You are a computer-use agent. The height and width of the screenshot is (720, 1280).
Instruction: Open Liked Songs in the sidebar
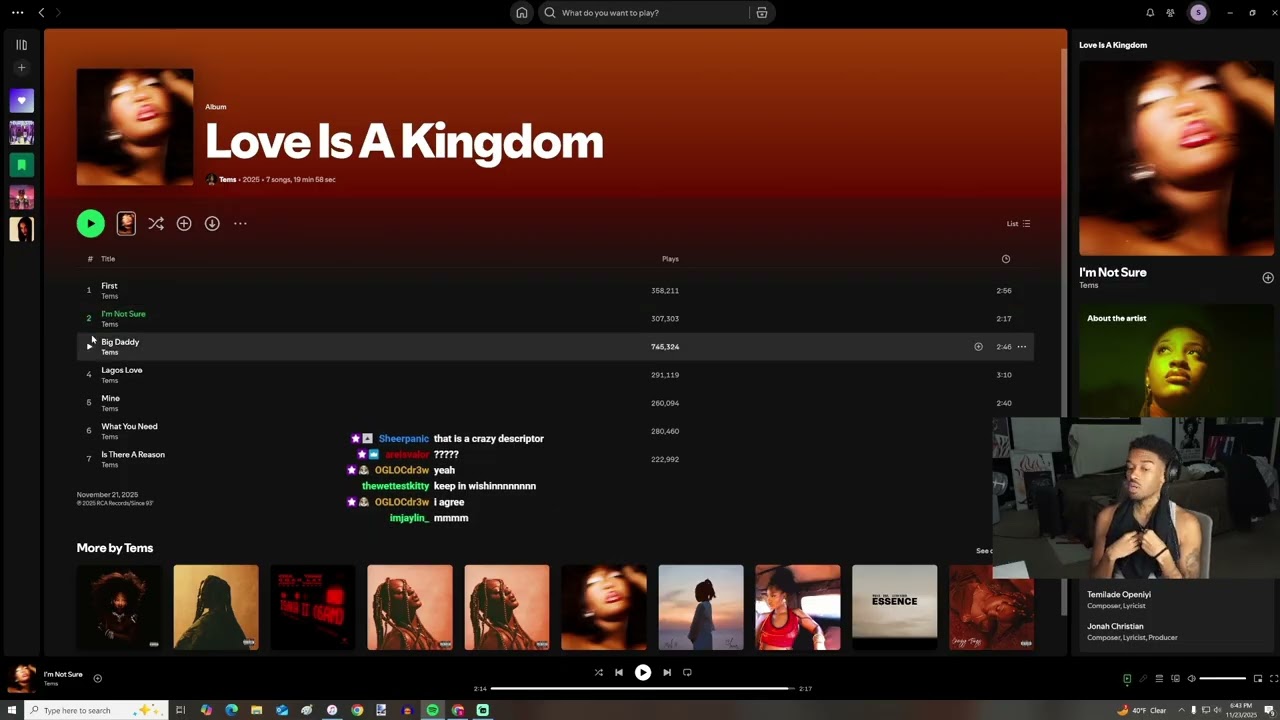21,101
